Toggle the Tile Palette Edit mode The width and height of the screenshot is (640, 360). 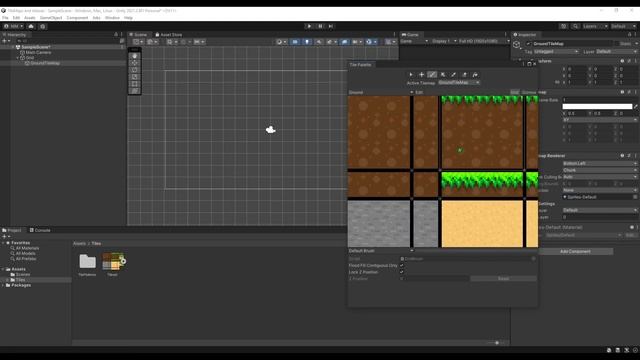(x=419, y=92)
